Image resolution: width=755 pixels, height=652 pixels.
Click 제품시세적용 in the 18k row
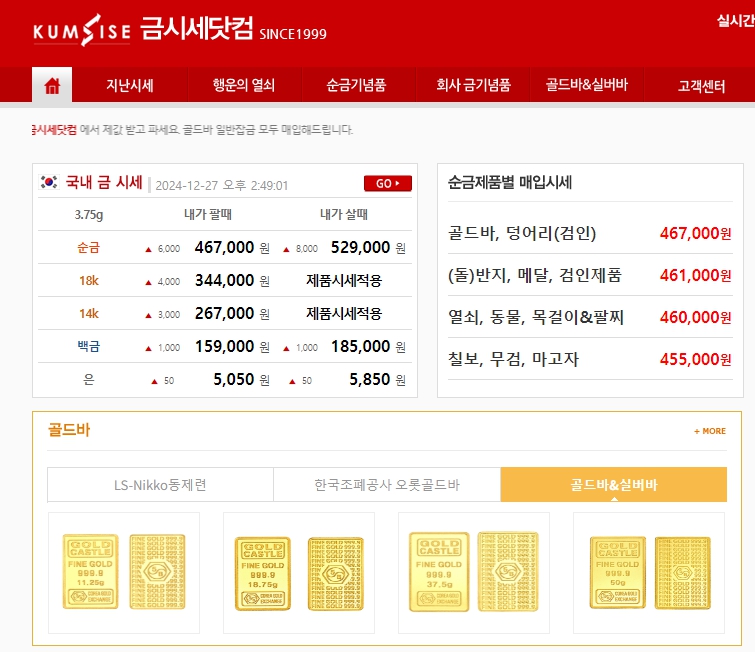344,281
